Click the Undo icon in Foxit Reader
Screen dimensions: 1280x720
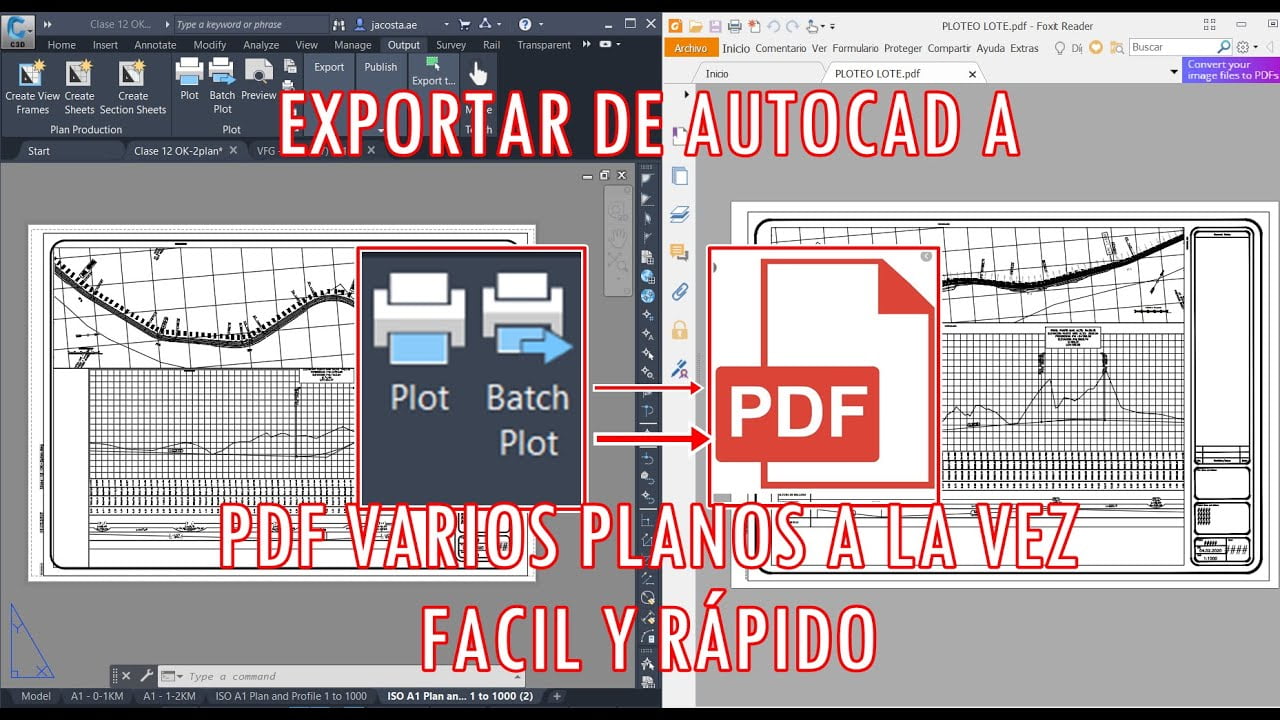point(774,25)
